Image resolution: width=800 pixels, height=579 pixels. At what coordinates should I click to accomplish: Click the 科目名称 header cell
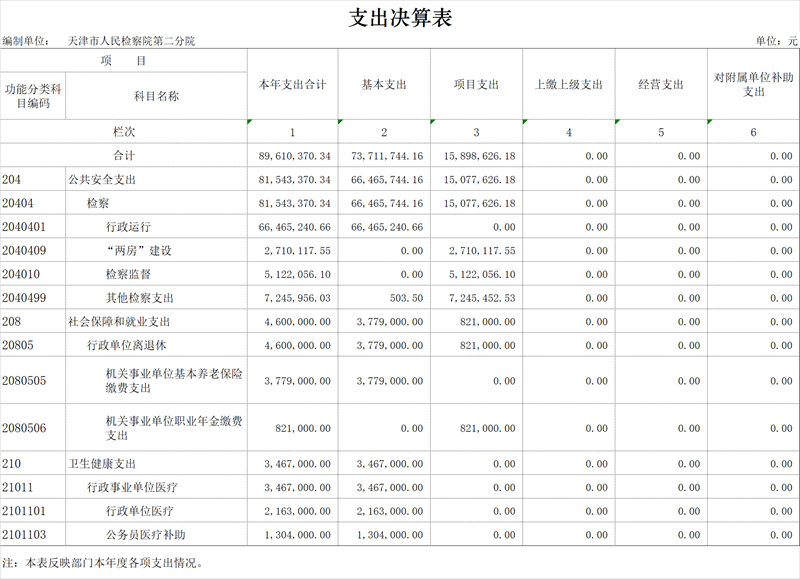click(157, 96)
